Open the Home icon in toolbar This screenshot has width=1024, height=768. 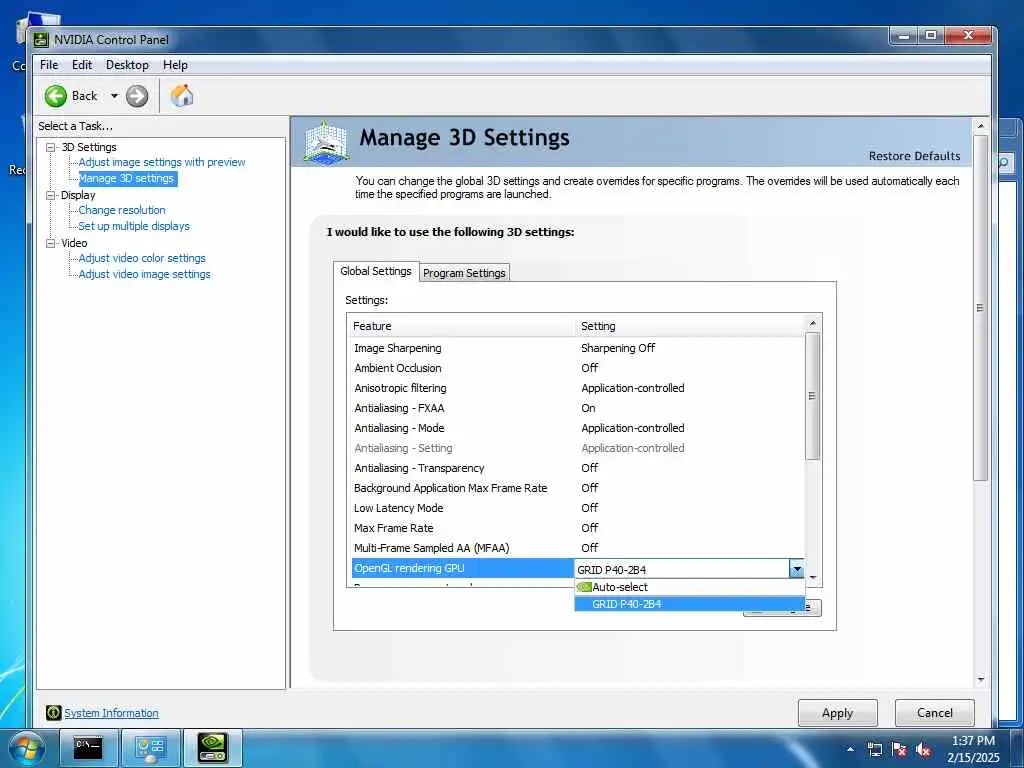pyautogui.click(x=182, y=96)
